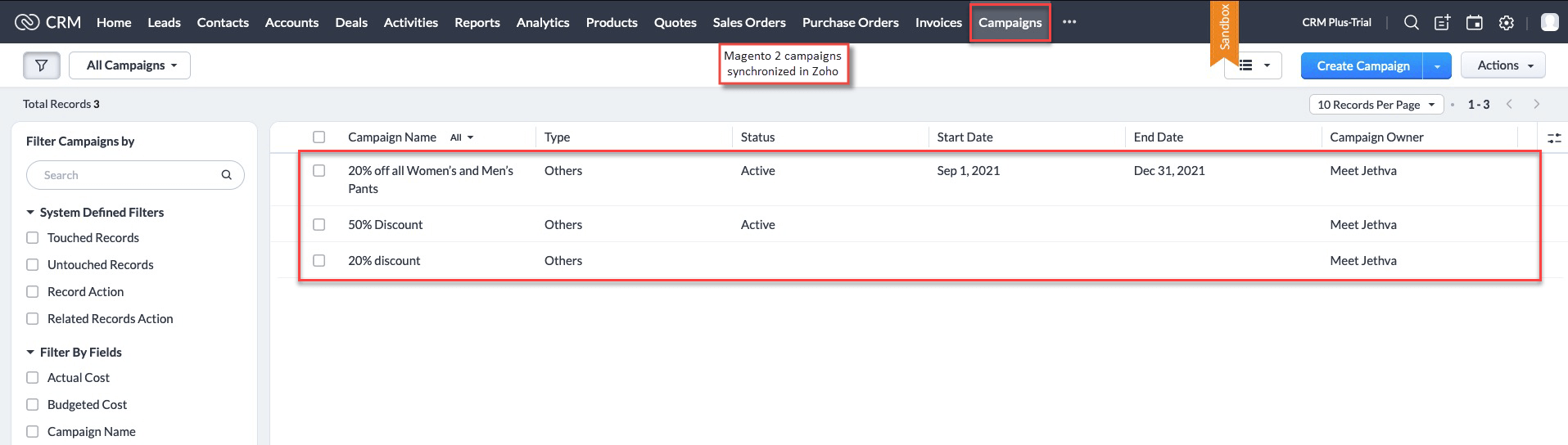Tick the 50% Discount campaign checkbox

coord(319,224)
